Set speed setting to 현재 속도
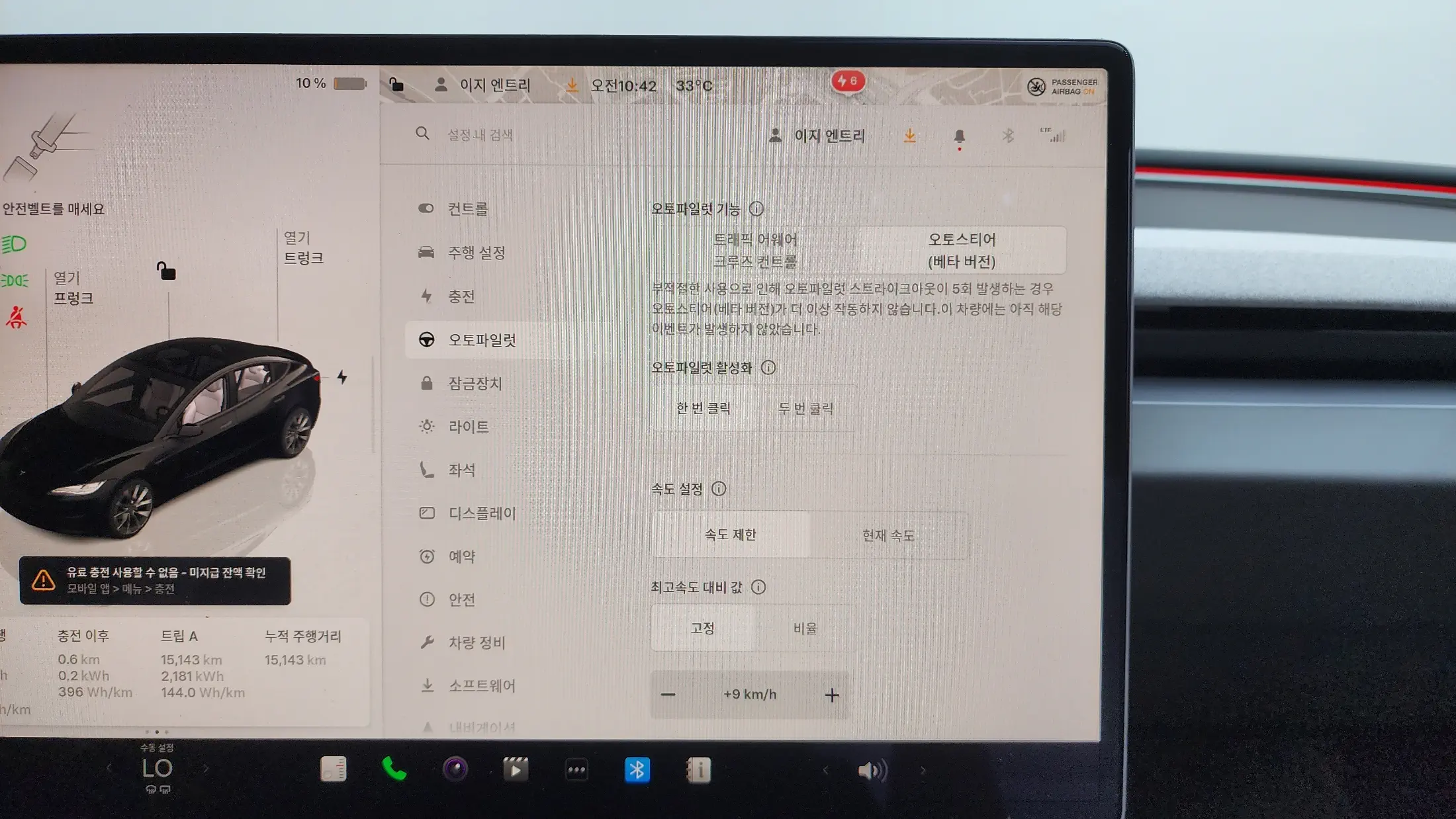1456x819 pixels. tap(888, 535)
